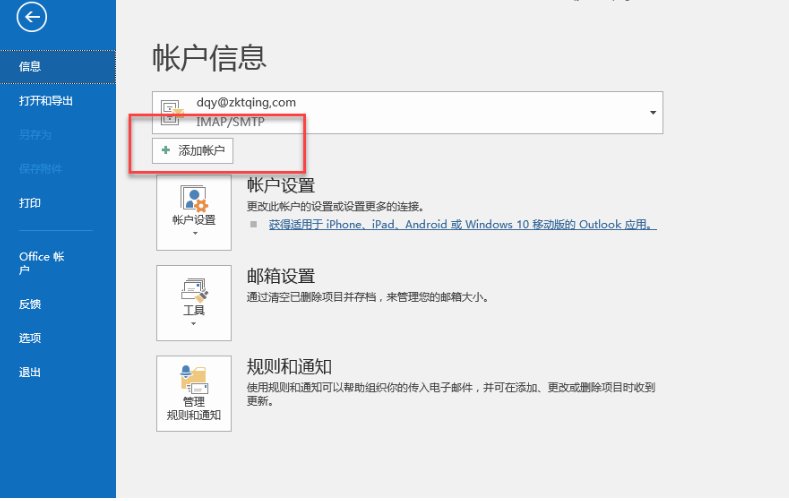Open the 帐户设置 button with person-gear icon
Viewport: 789px width, 501px height.
pos(194,212)
